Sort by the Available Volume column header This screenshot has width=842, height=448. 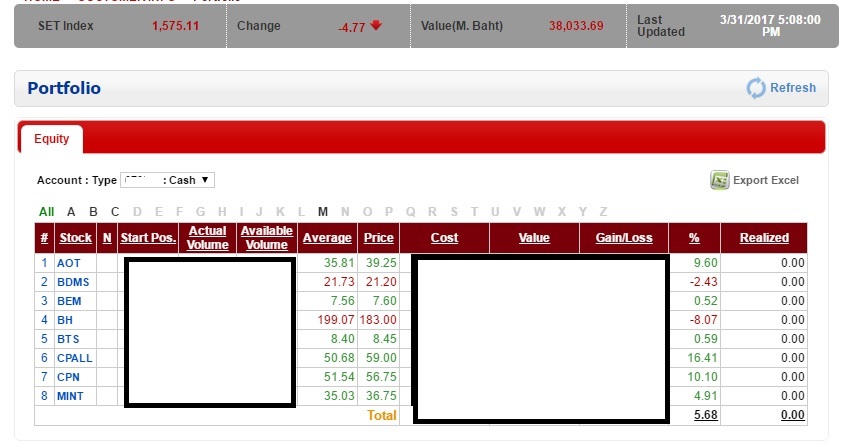pos(267,237)
